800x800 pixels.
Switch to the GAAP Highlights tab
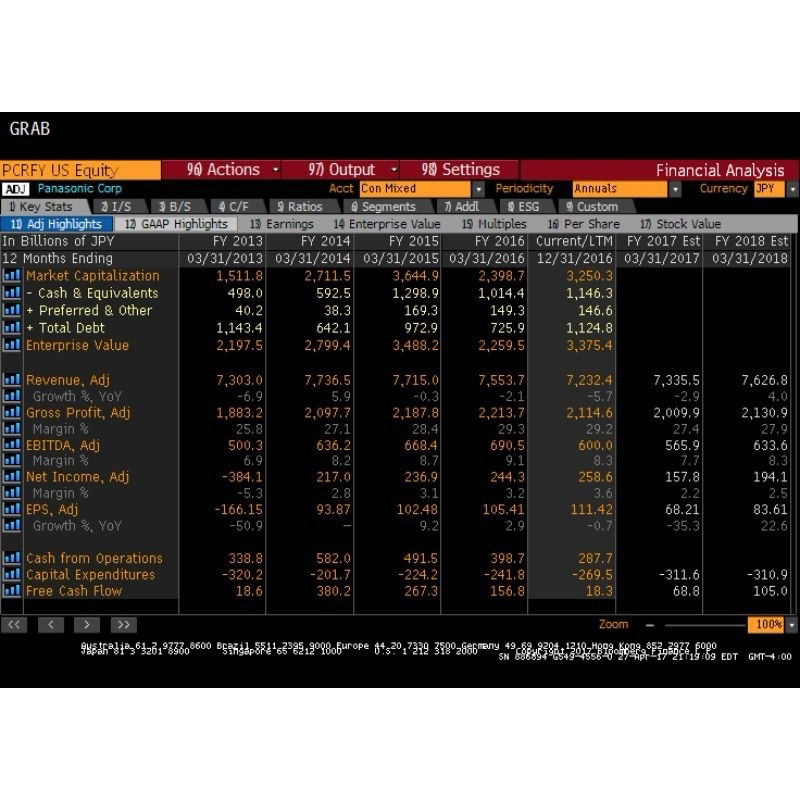180,224
